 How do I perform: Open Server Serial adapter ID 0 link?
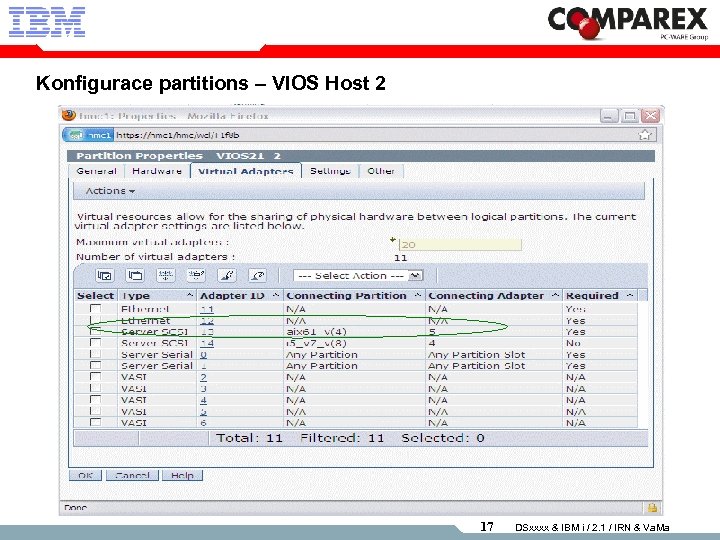(203, 355)
